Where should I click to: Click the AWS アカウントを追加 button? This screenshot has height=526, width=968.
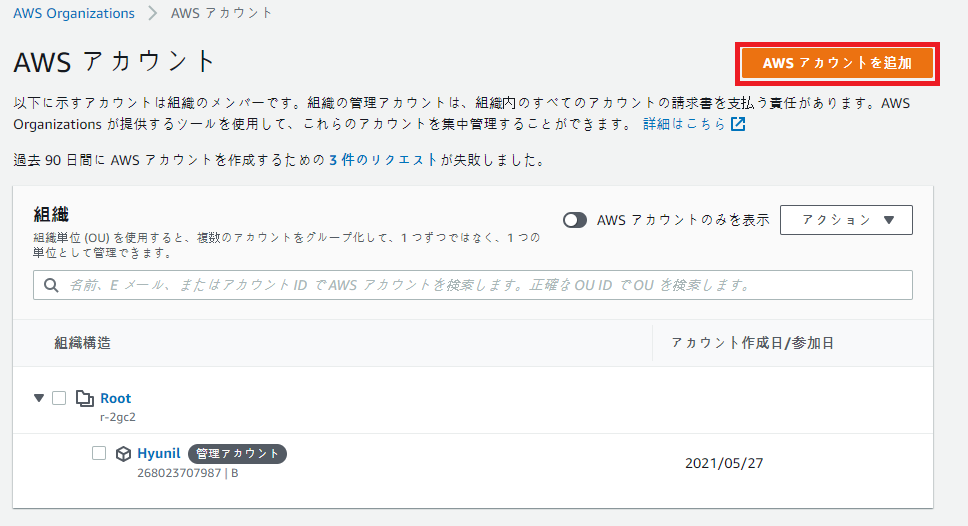[x=837, y=63]
